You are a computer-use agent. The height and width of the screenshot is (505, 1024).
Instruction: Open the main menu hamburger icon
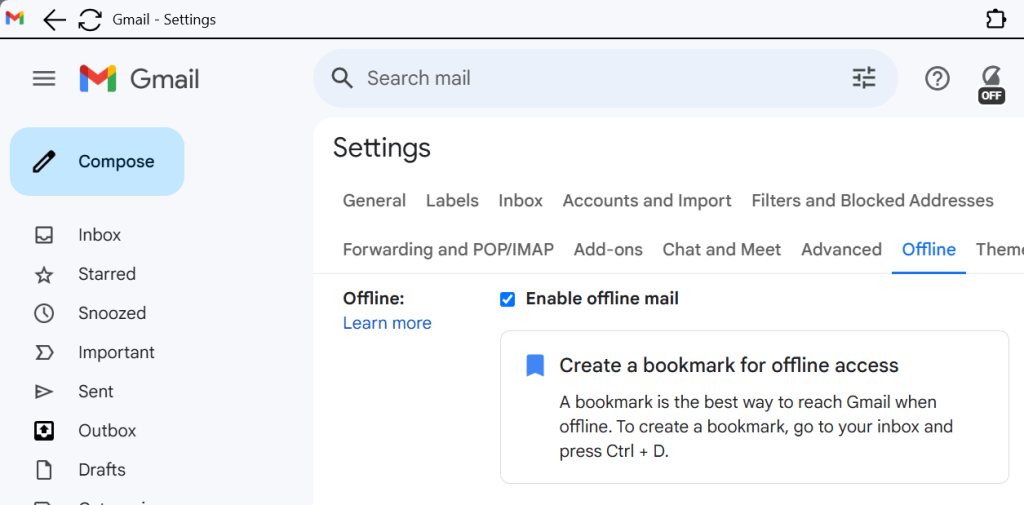pyautogui.click(x=44, y=79)
